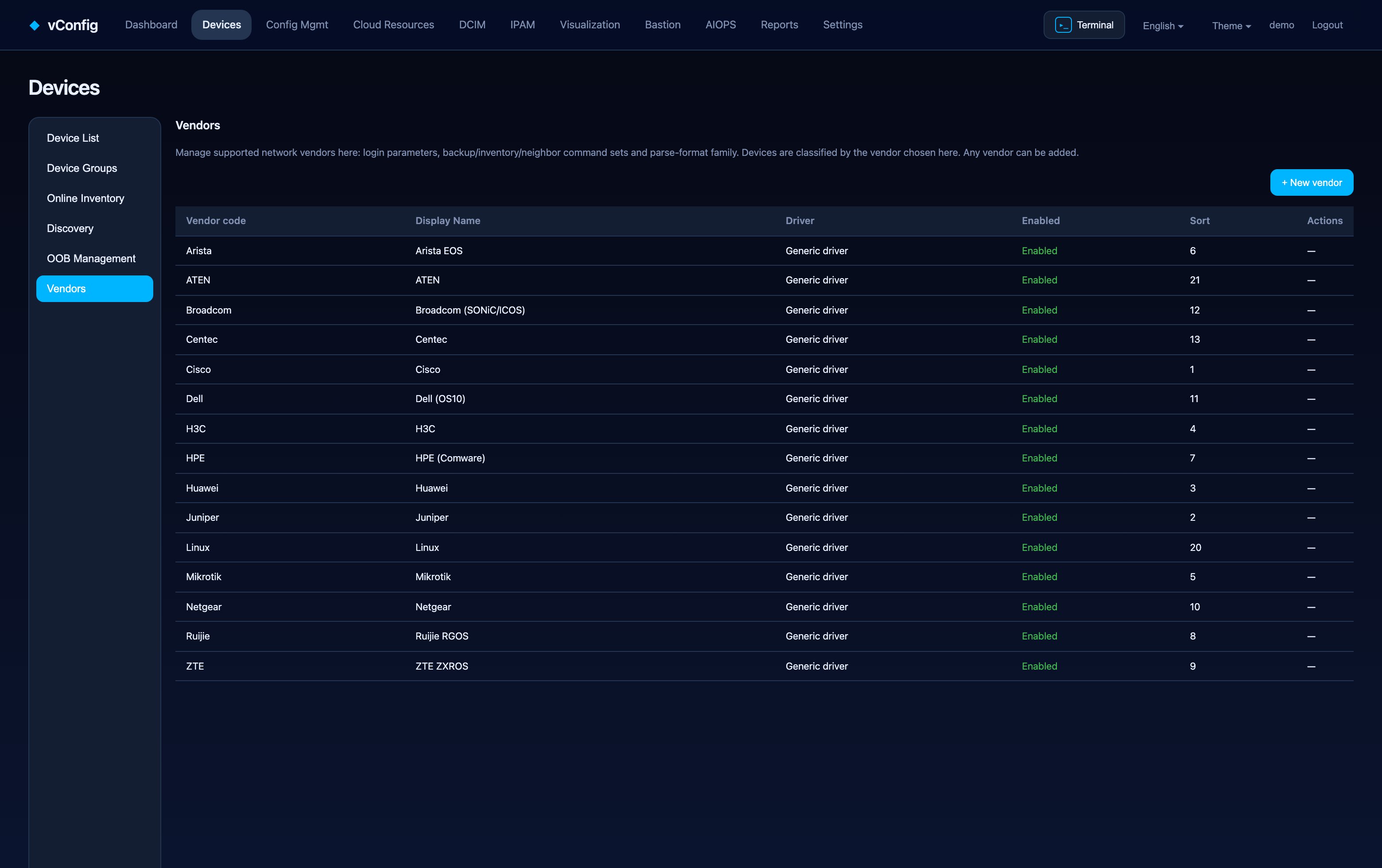This screenshot has height=868, width=1382.
Task: Click the Mikrotik vendor code cell
Action: pyautogui.click(x=203, y=577)
